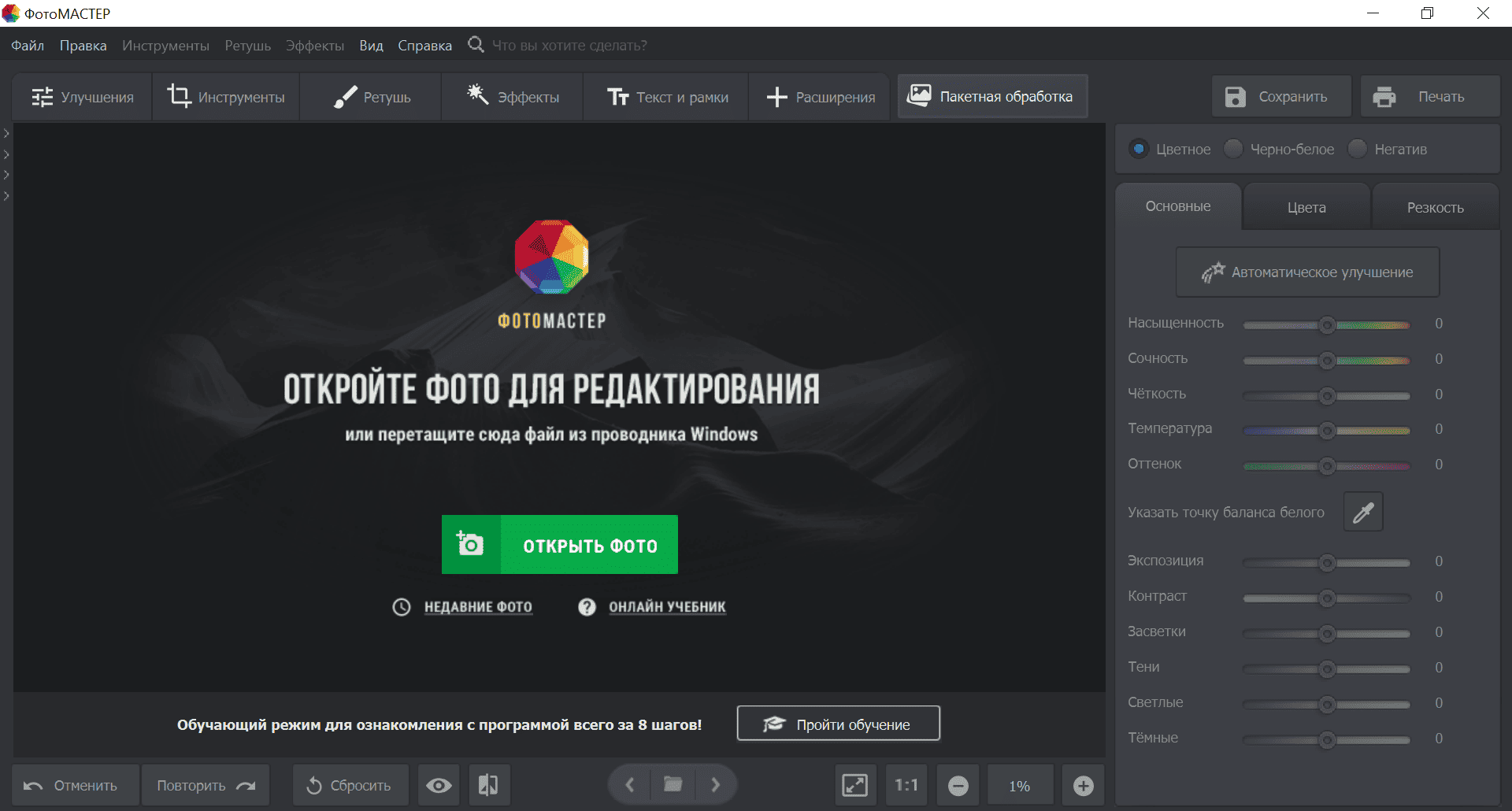Open the Эффекты menu bar item
Image resolution: width=1512 pixels, height=811 pixels.
click(x=315, y=46)
